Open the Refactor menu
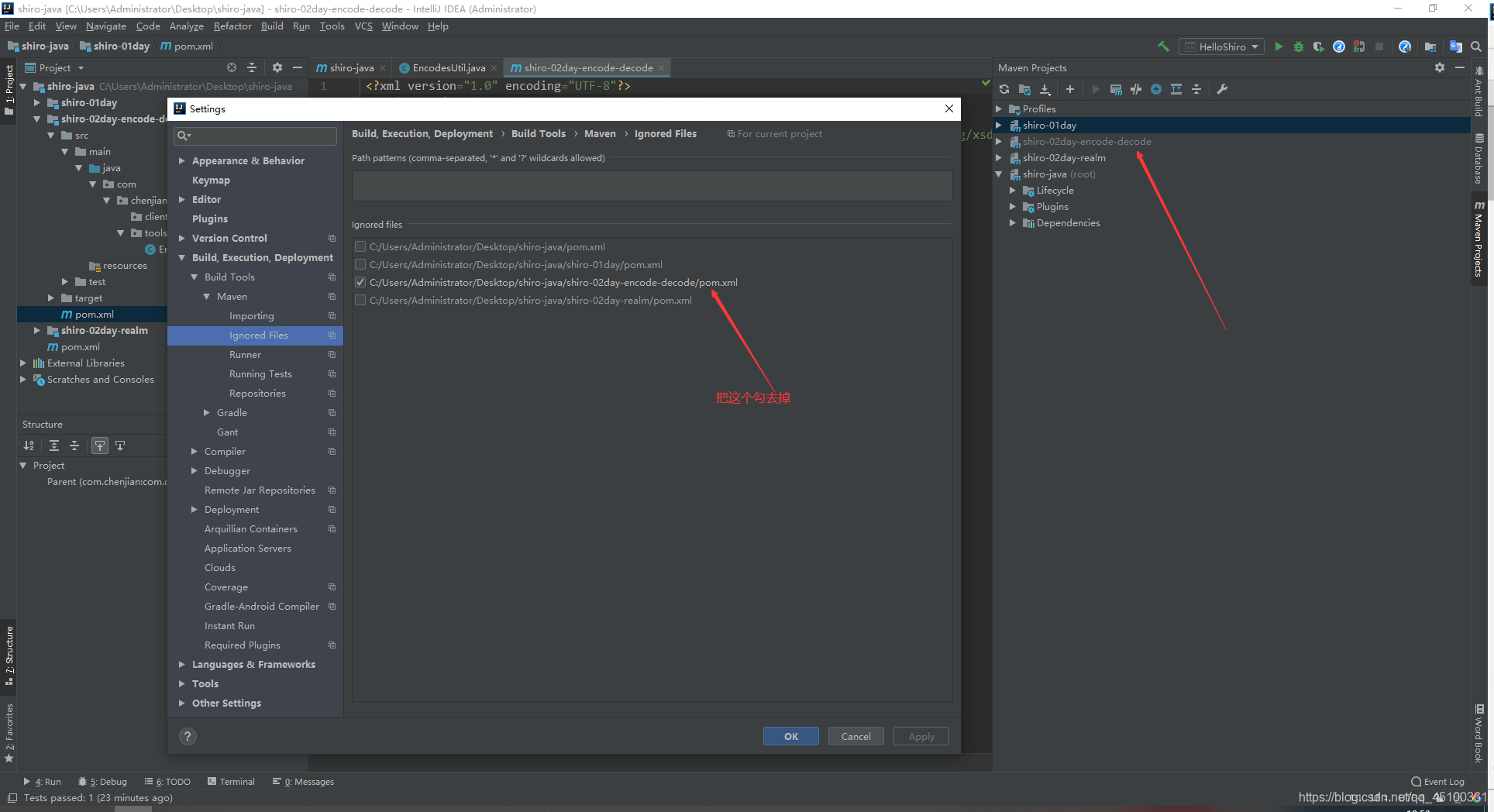 [x=232, y=26]
